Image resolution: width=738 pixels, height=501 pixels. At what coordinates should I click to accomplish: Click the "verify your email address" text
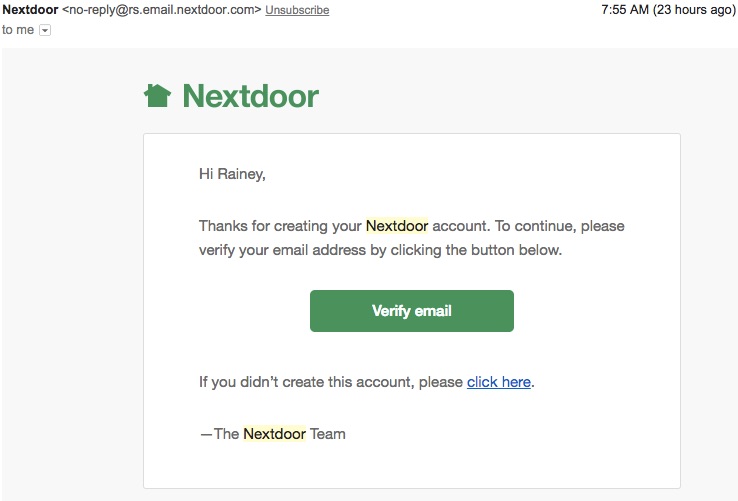click(x=284, y=250)
